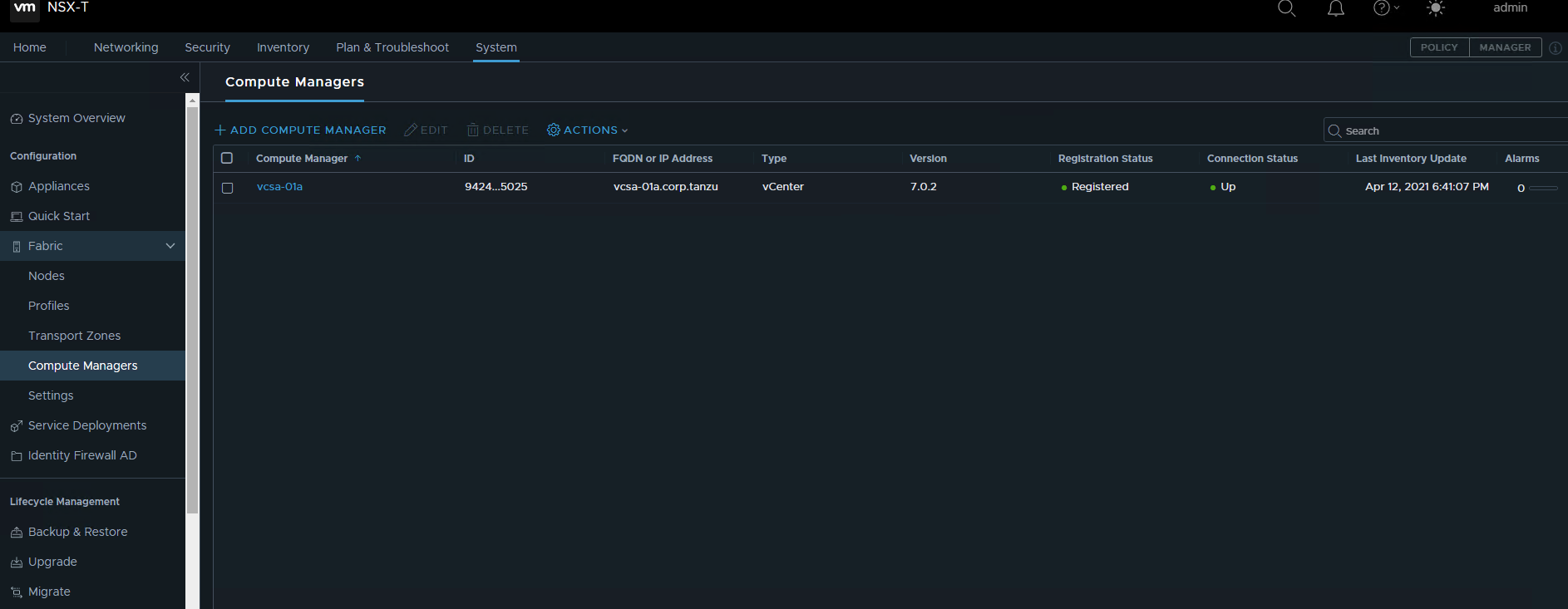Open the vcsa-01a compute manager link
The height and width of the screenshot is (609, 1568).
(279, 187)
